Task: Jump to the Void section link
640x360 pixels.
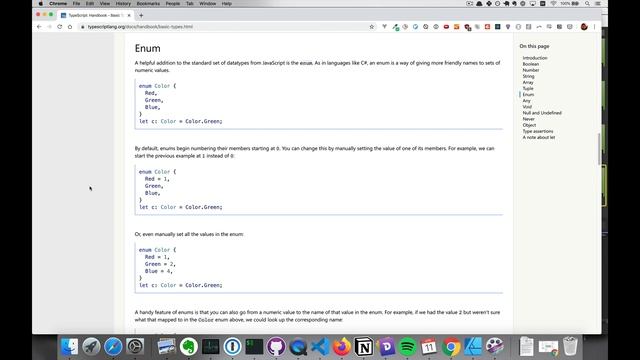Action: coord(527,107)
